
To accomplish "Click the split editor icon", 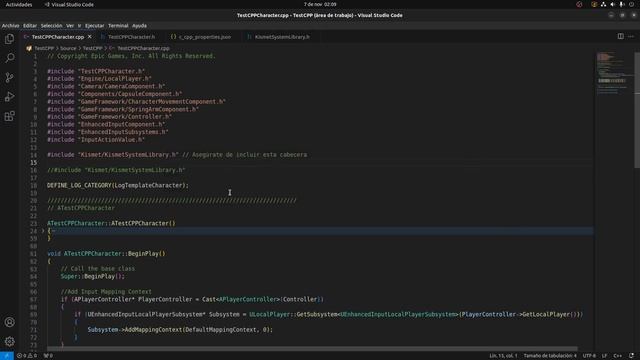I will tap(620, 37).
